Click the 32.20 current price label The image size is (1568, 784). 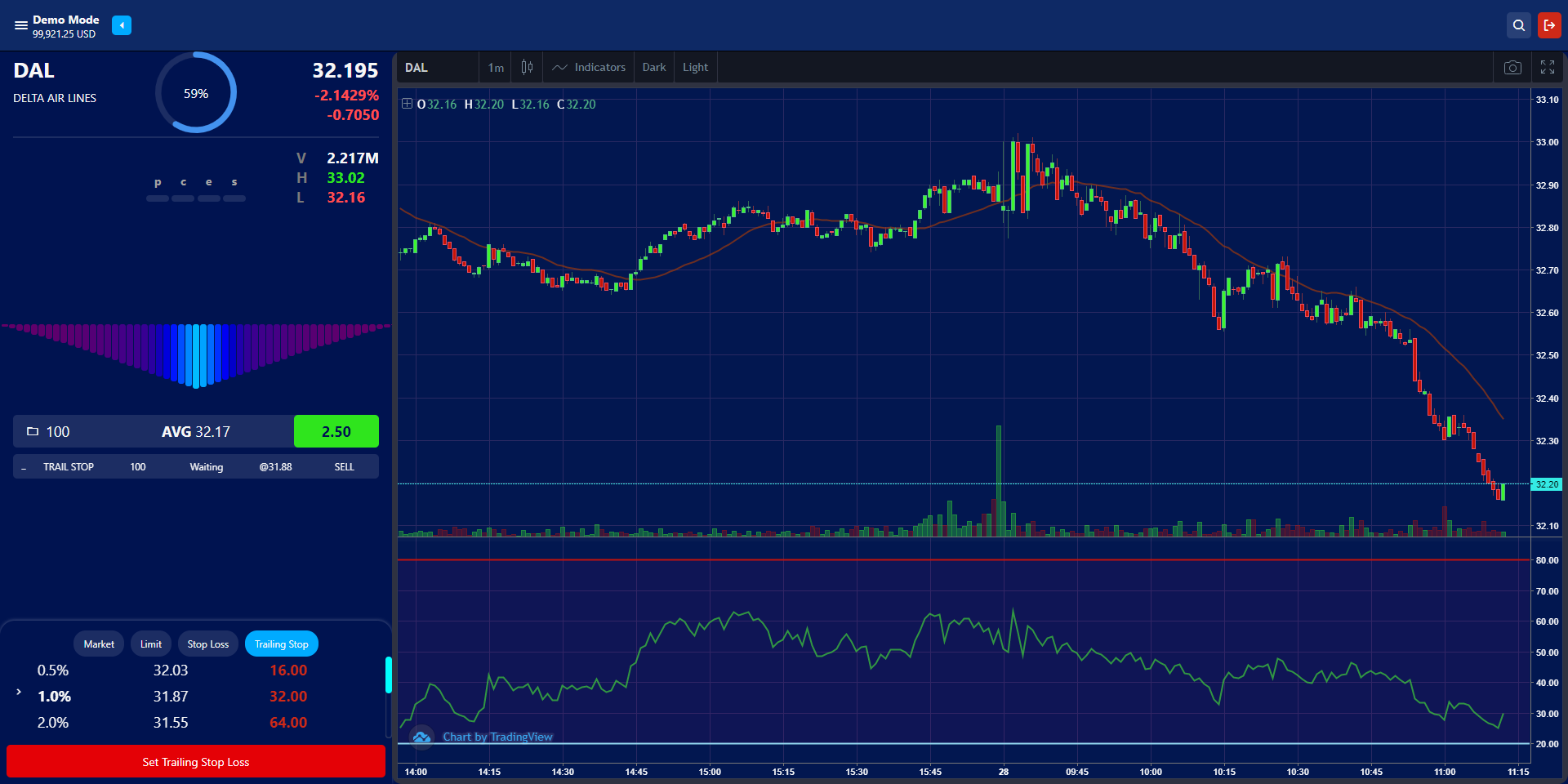pos(1547,484)
